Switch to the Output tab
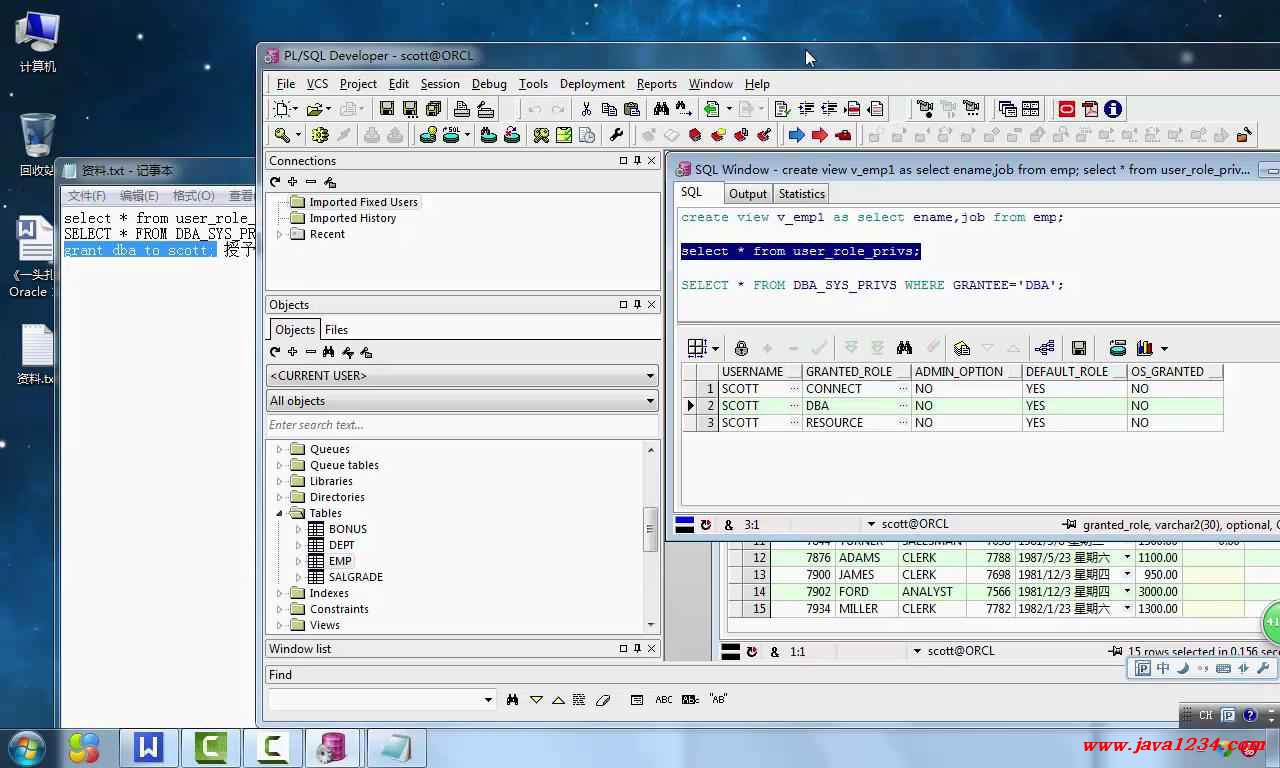Image resolution: width=1280 pixels, height=768 pixels. (x=747, y=194)
